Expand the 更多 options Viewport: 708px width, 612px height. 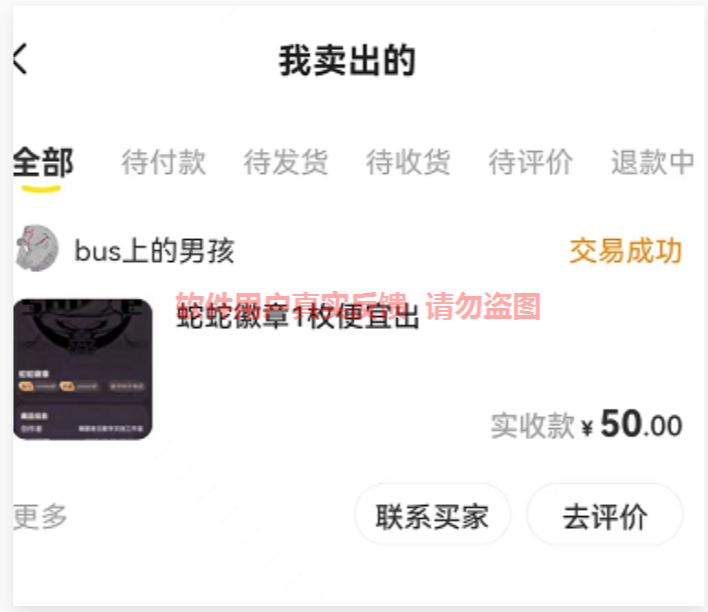tap(40, 516)
